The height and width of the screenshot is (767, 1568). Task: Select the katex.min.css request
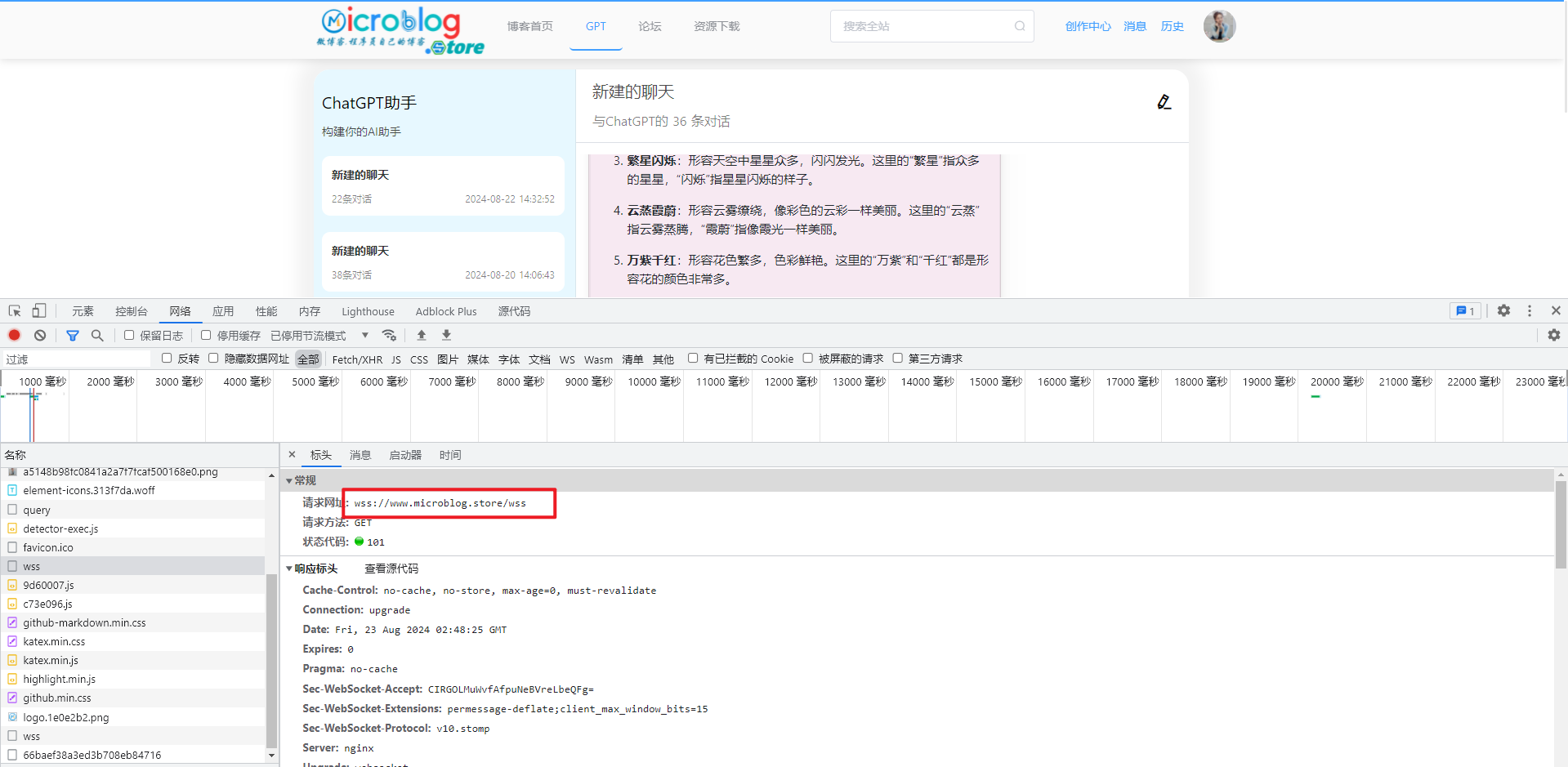tap(132, 641)
